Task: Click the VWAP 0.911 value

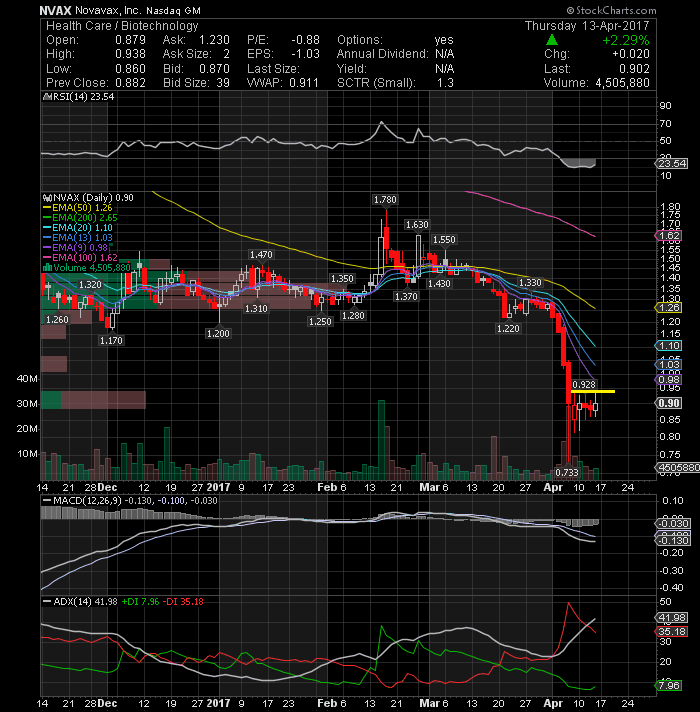Action: tap(303, 83)
